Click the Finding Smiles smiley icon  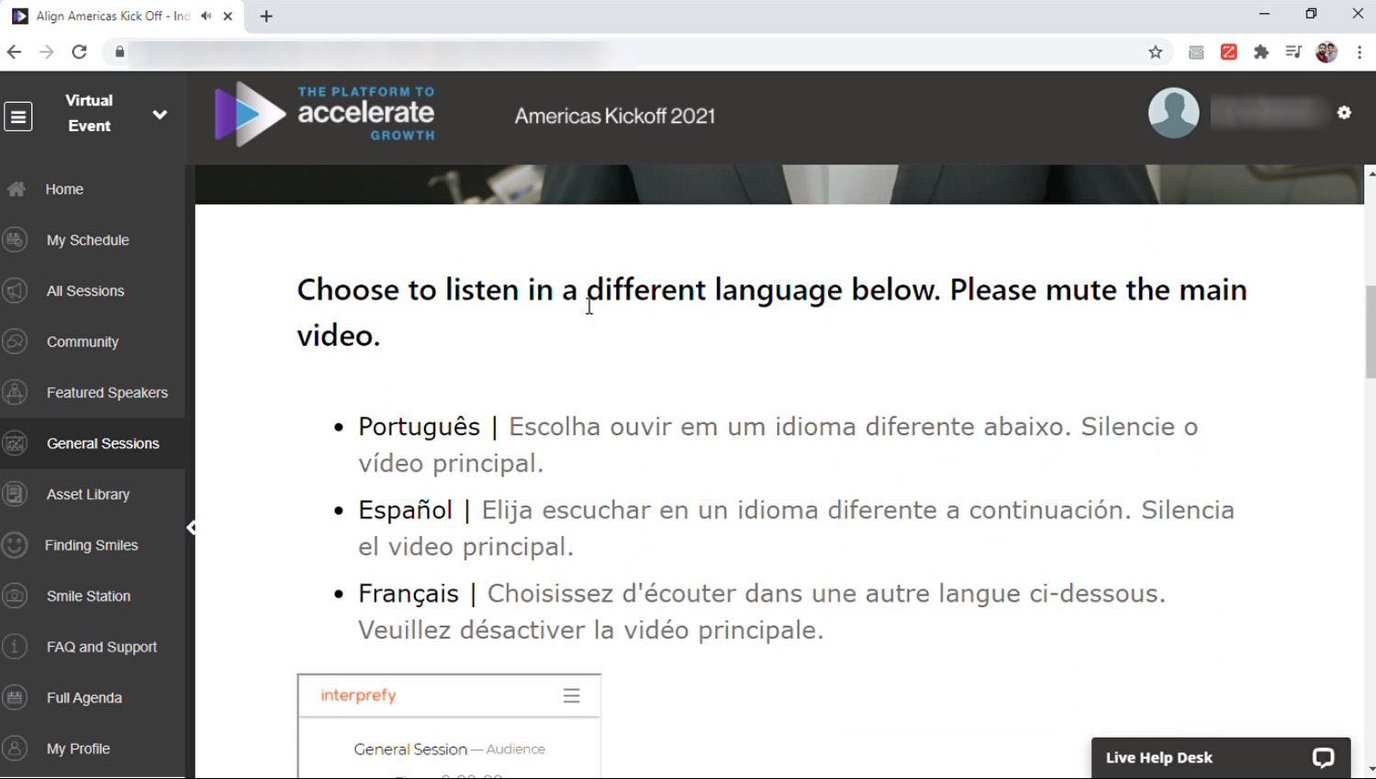click(16, 544)
